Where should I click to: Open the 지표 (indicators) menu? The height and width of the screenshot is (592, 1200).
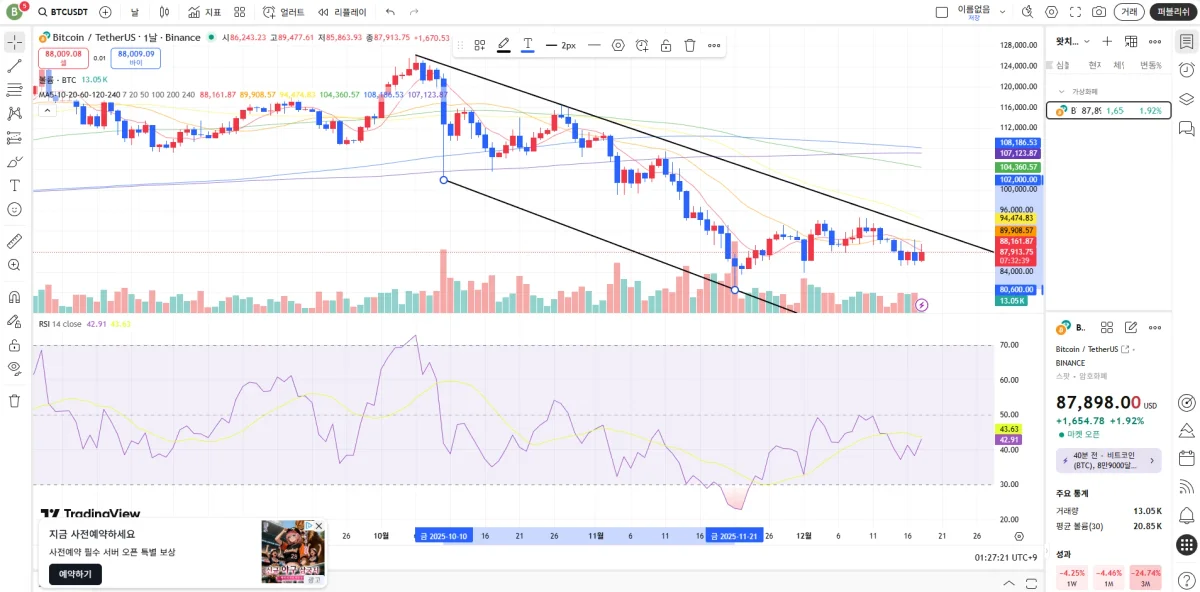pyautogui.click(x=204, y=12)
